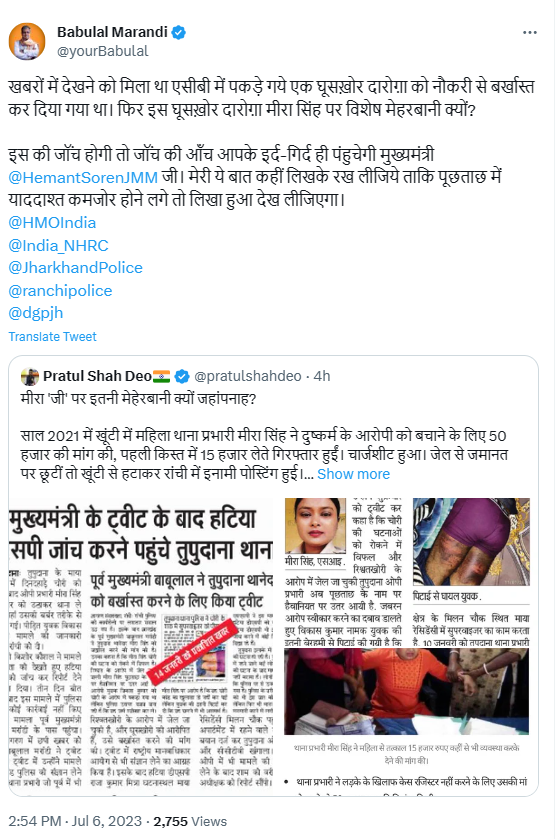Open the @yourBabulal handle
Image resolution: width=558 pixels, height=839 pixels.
[x=103, y=51]
